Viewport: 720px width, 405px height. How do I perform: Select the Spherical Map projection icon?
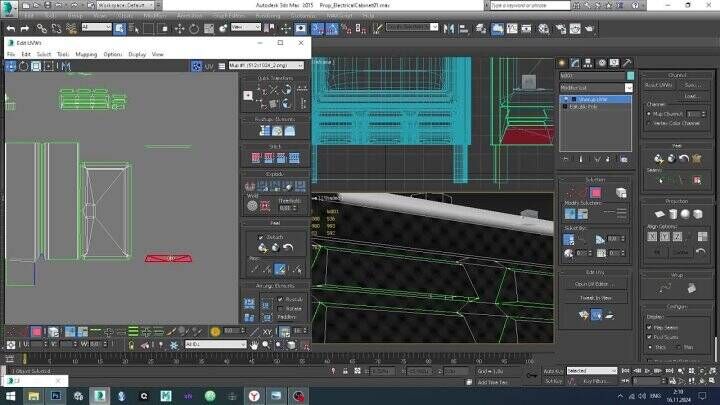[685, 214]
